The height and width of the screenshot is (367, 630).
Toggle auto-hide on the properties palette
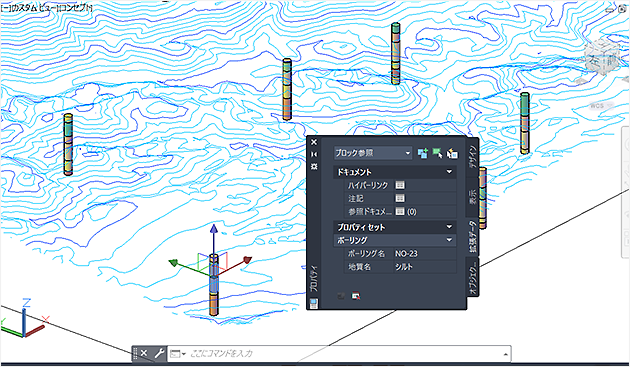coord(314,154)
